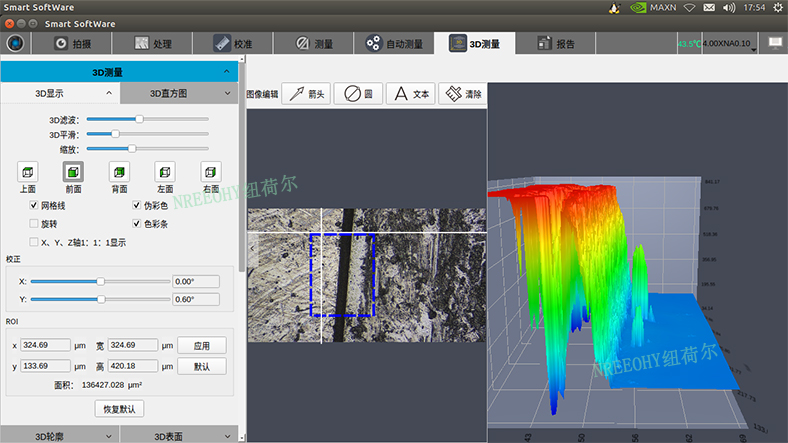Screen dimensions: 788x443
Task: Click the ROI y field 133.69
Action: point(45,366)
